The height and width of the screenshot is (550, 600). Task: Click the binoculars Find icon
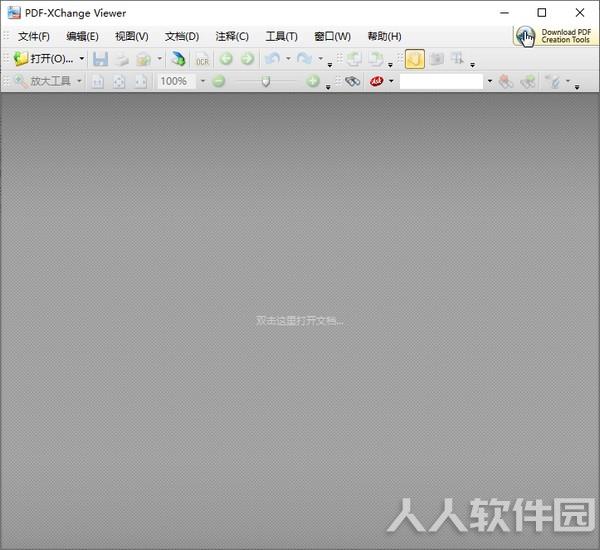[352, 81]
